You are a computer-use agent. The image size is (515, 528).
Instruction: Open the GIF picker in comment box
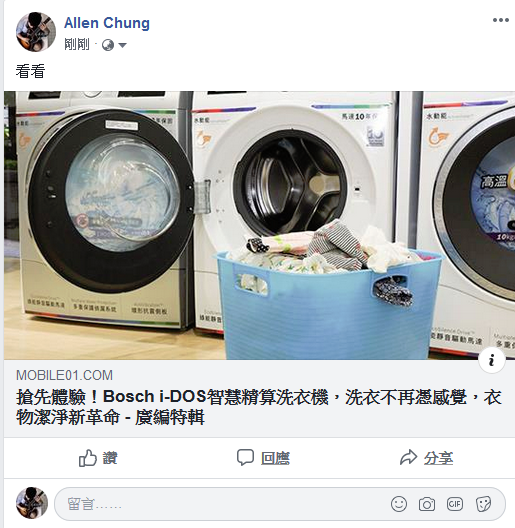[x=454, y=504]
